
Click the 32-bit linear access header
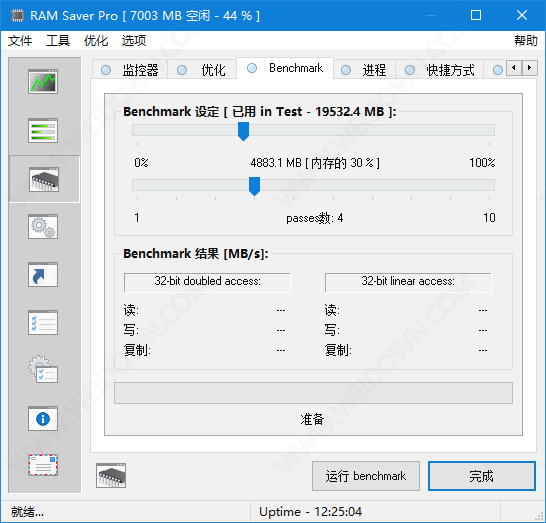[x=408, y=282]
